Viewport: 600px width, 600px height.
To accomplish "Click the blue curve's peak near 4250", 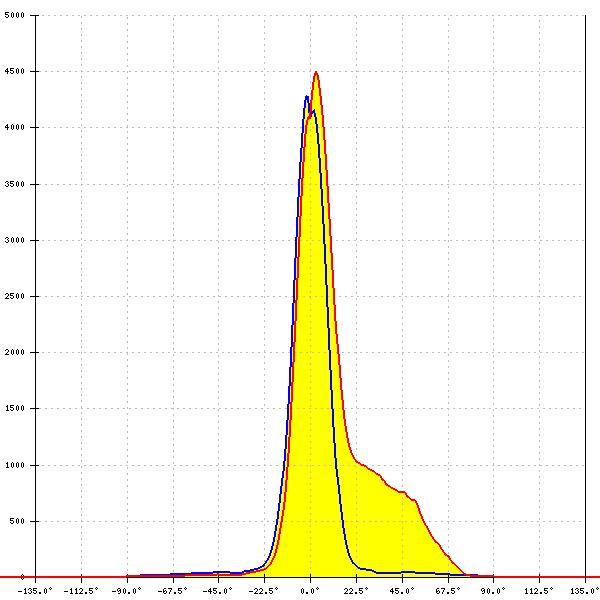I will [x=307, y=97].
